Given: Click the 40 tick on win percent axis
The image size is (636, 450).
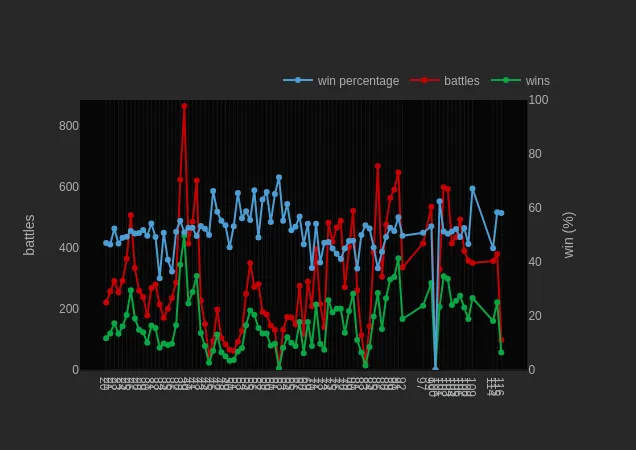Looking at the screenshot, I should (535, 262).
